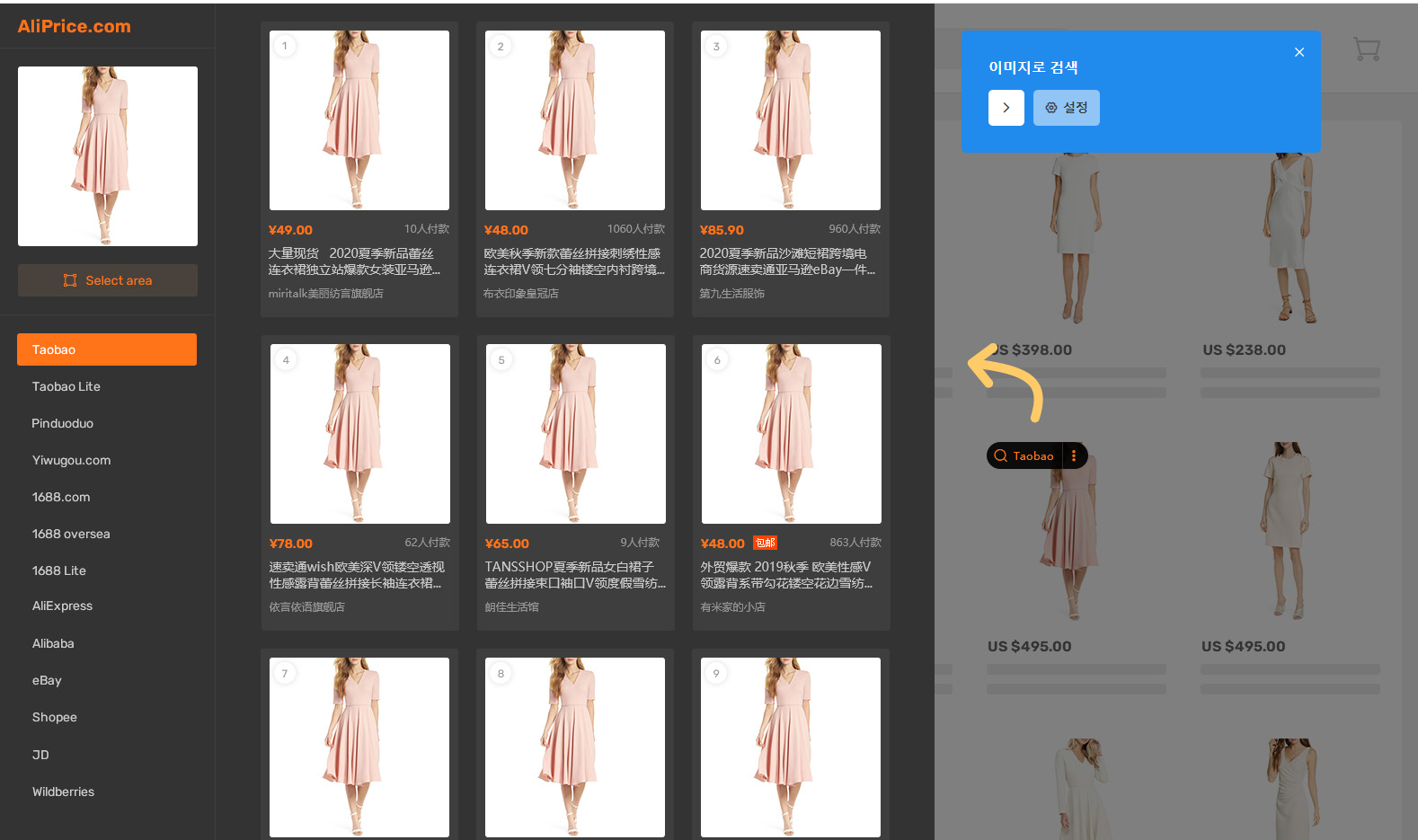The width and height of the screenshot is (1418, 840).
Task: Open the product title starting 大量现货 2020夏季新品蕾丝
Action: pos(355,261)
